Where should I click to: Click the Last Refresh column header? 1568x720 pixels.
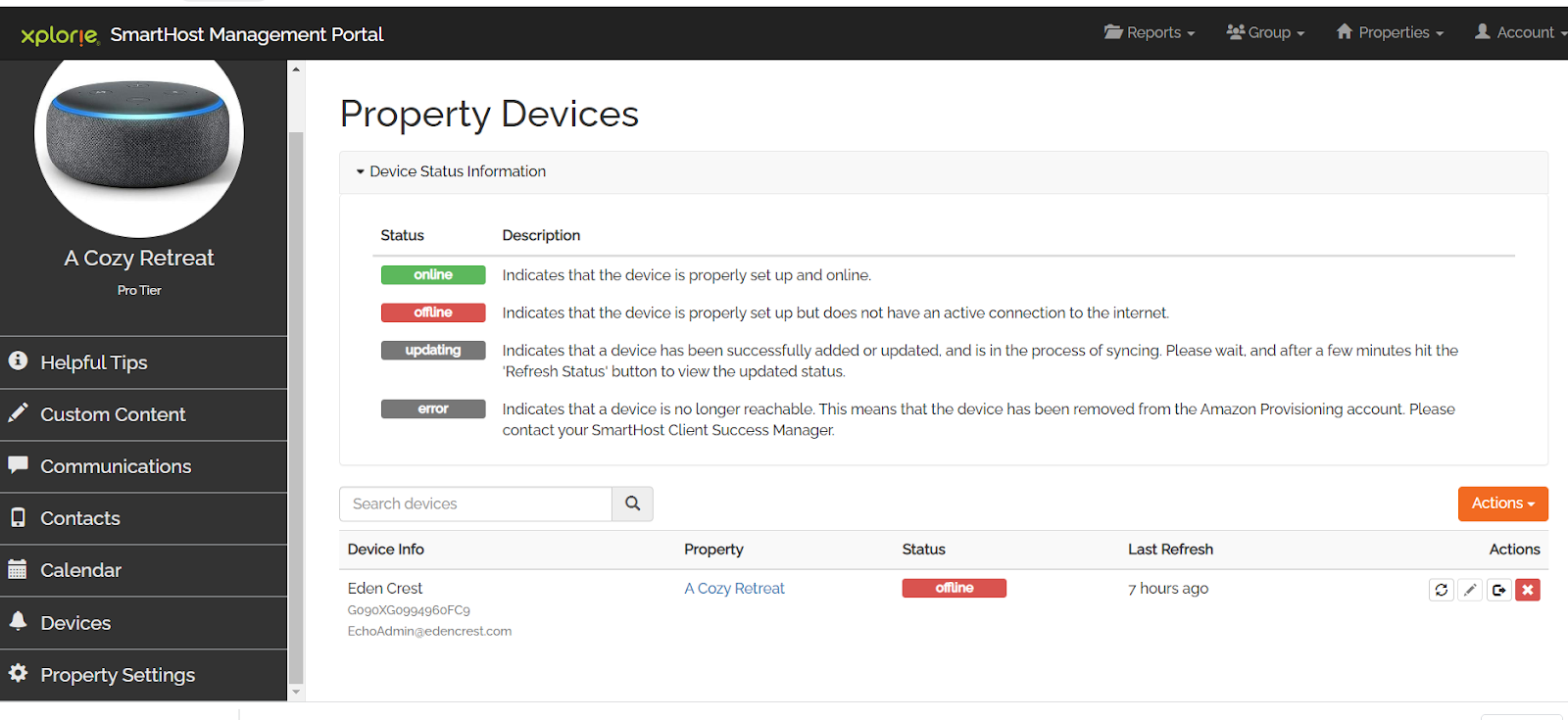(1170, 550)
